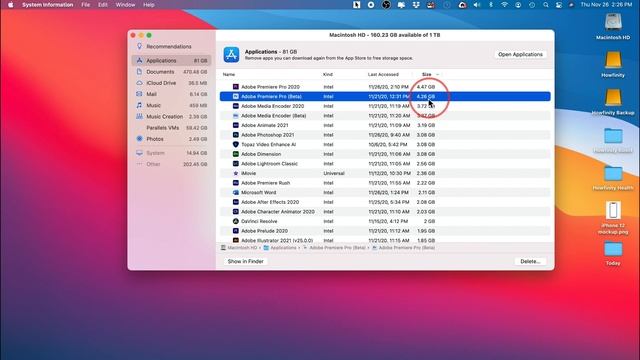
Task: Select Music in the sidebar
Action: (x=171, y=105)
